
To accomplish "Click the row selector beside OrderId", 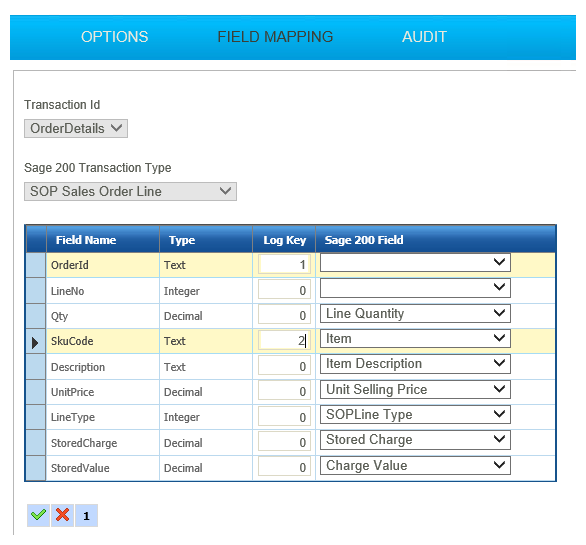I will [36, 265].
